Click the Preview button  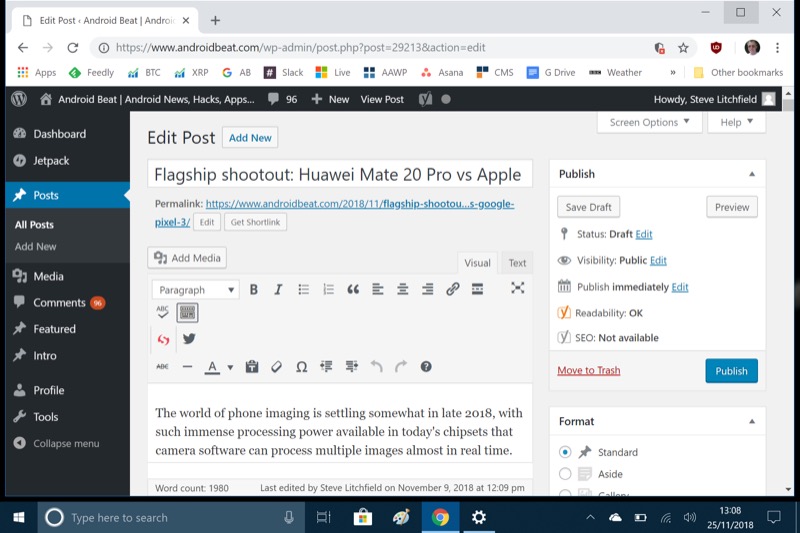(732, 207)
